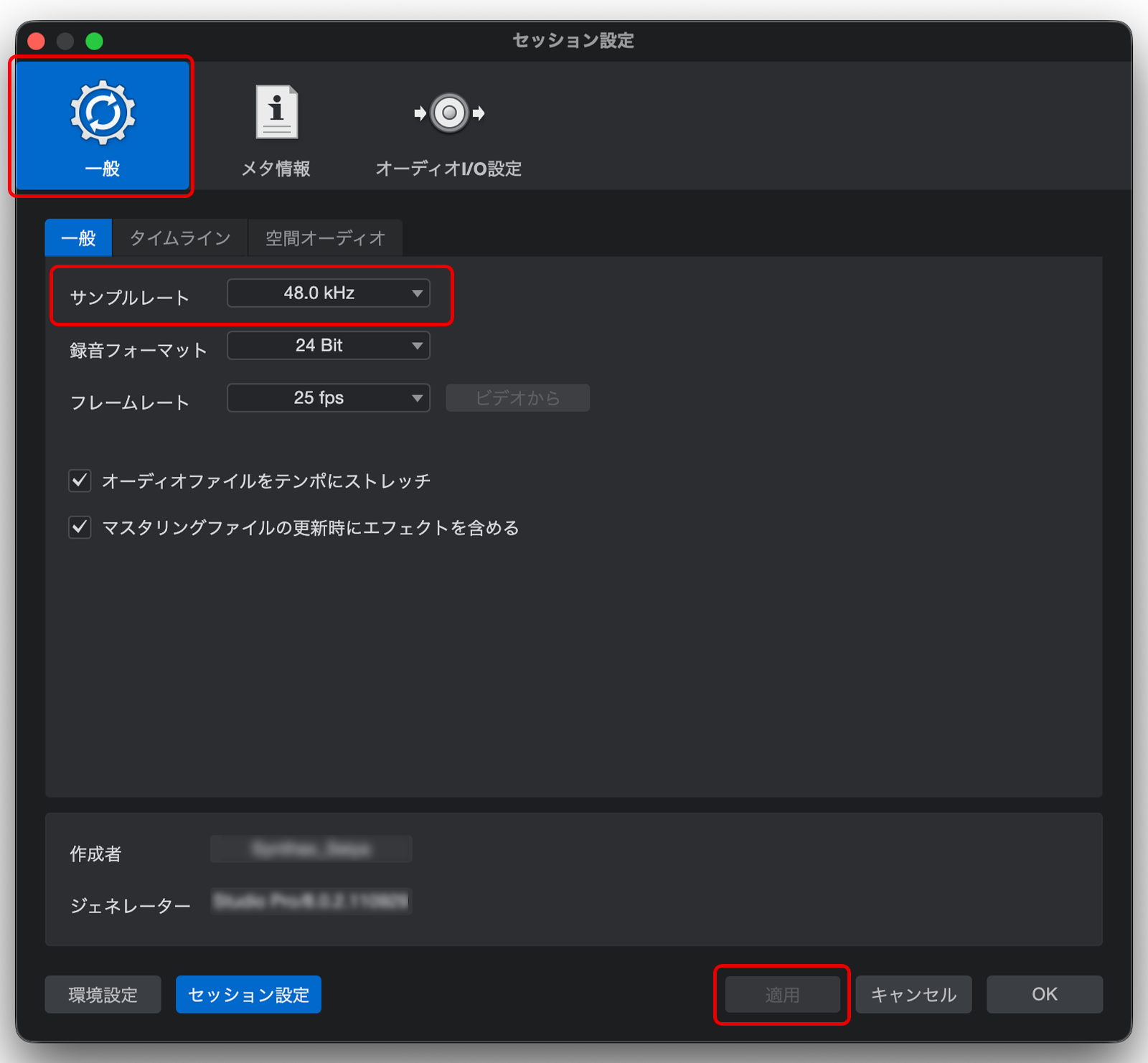Open the サンプルレート 48.0 kHz dropdown
Image resolution: width=1148 pixels, height=1063 pixels.
(x=328, y=293)
